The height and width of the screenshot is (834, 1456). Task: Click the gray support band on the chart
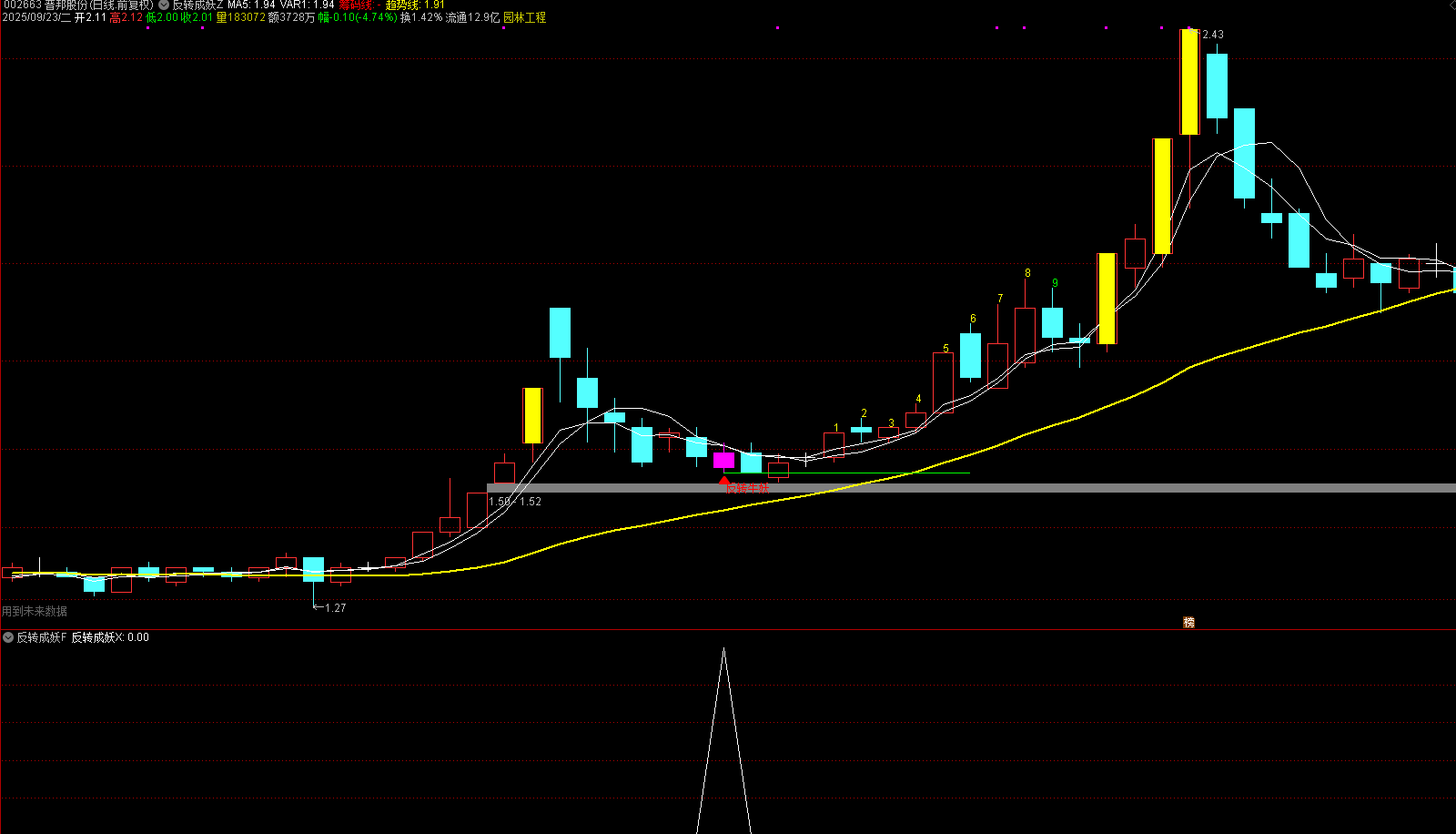tap(971, 488)
